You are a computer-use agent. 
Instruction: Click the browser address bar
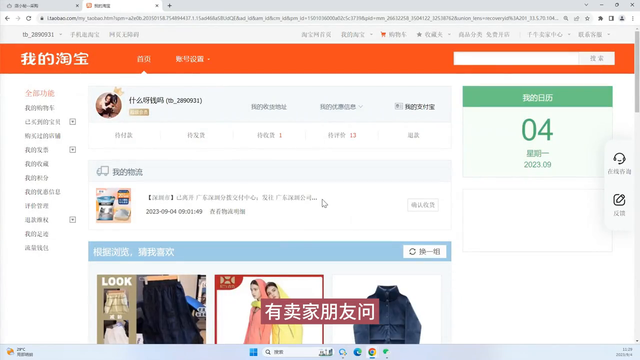tap(301, 18)
